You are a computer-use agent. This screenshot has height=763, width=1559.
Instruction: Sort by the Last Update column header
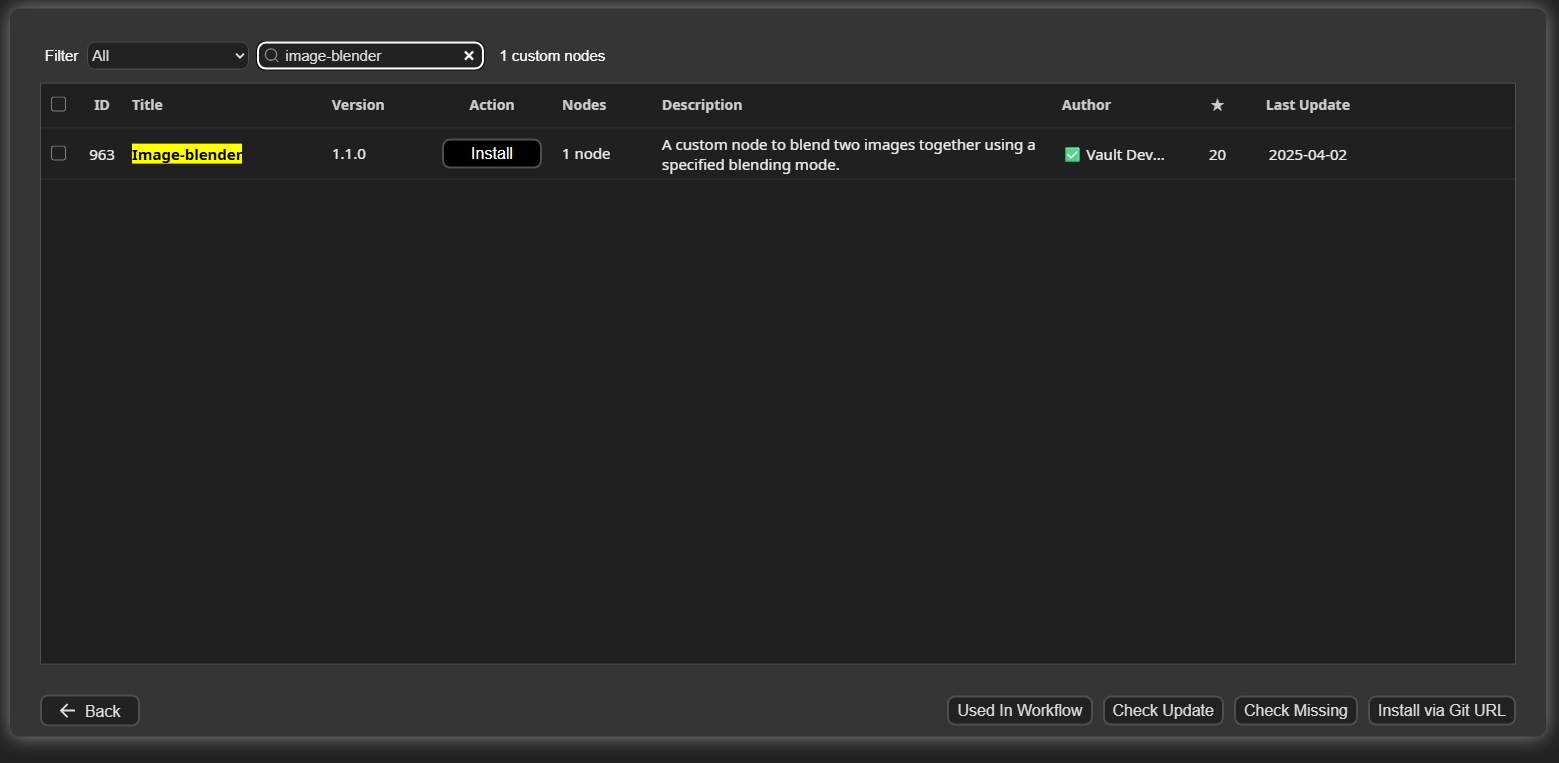[1307, 105]
